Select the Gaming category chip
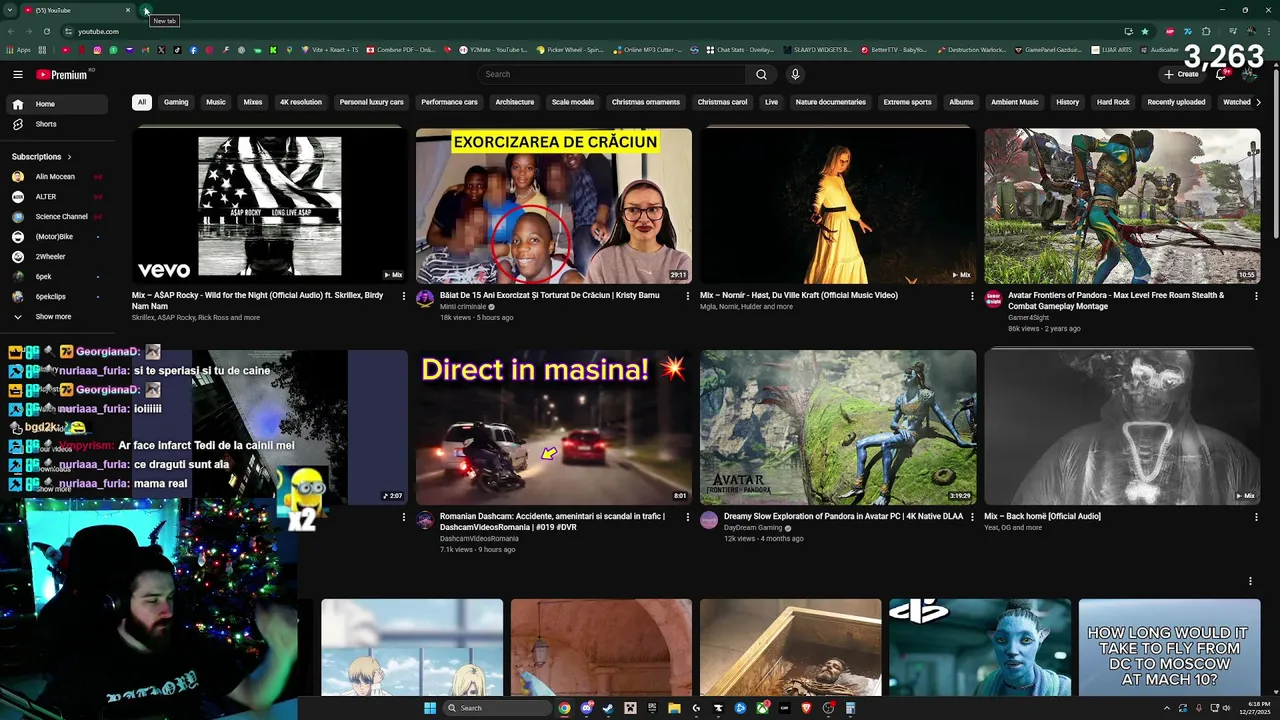Image resolution: width=1280 pixels, height=720 pixels. [176, 102]
